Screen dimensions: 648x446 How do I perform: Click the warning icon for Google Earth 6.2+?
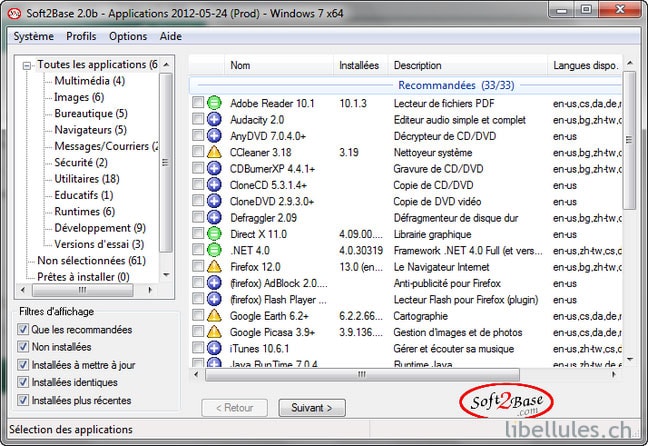click(214, 316)
